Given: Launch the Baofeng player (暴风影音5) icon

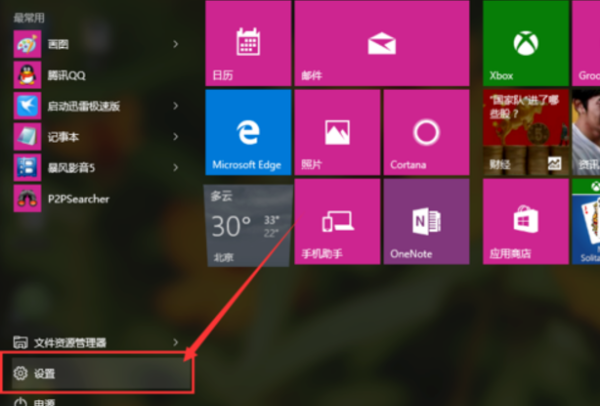Looking at the screenshot, I should (x=28, y=168).
